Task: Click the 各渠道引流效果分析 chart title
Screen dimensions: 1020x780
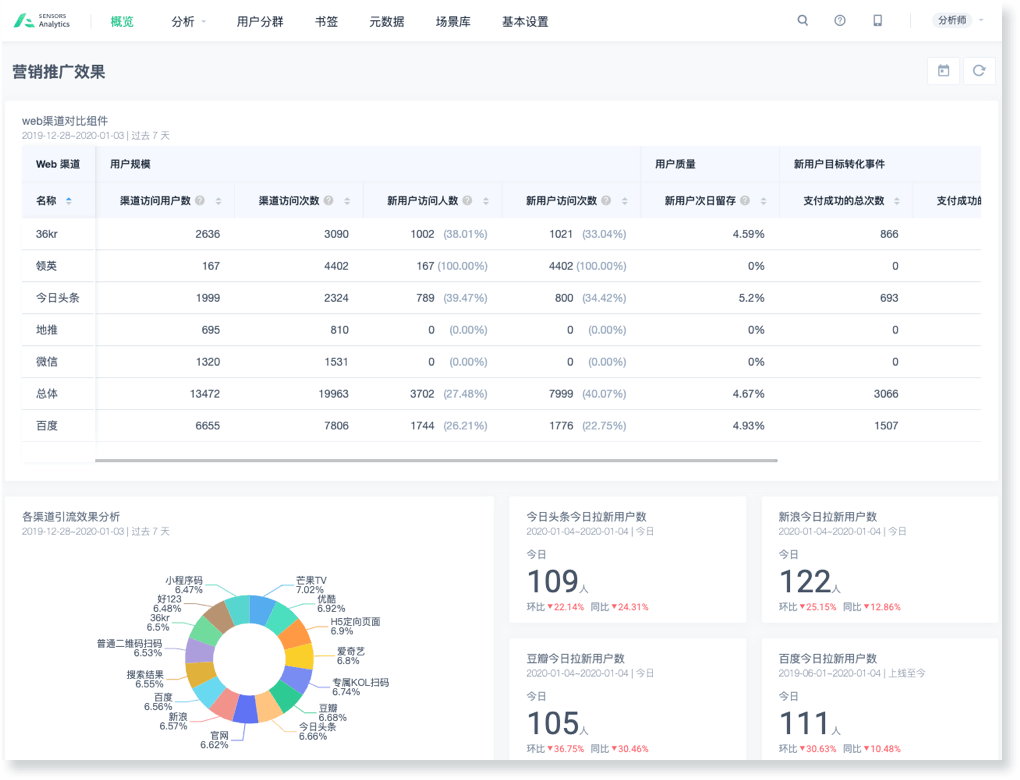Action: (71, 517)
